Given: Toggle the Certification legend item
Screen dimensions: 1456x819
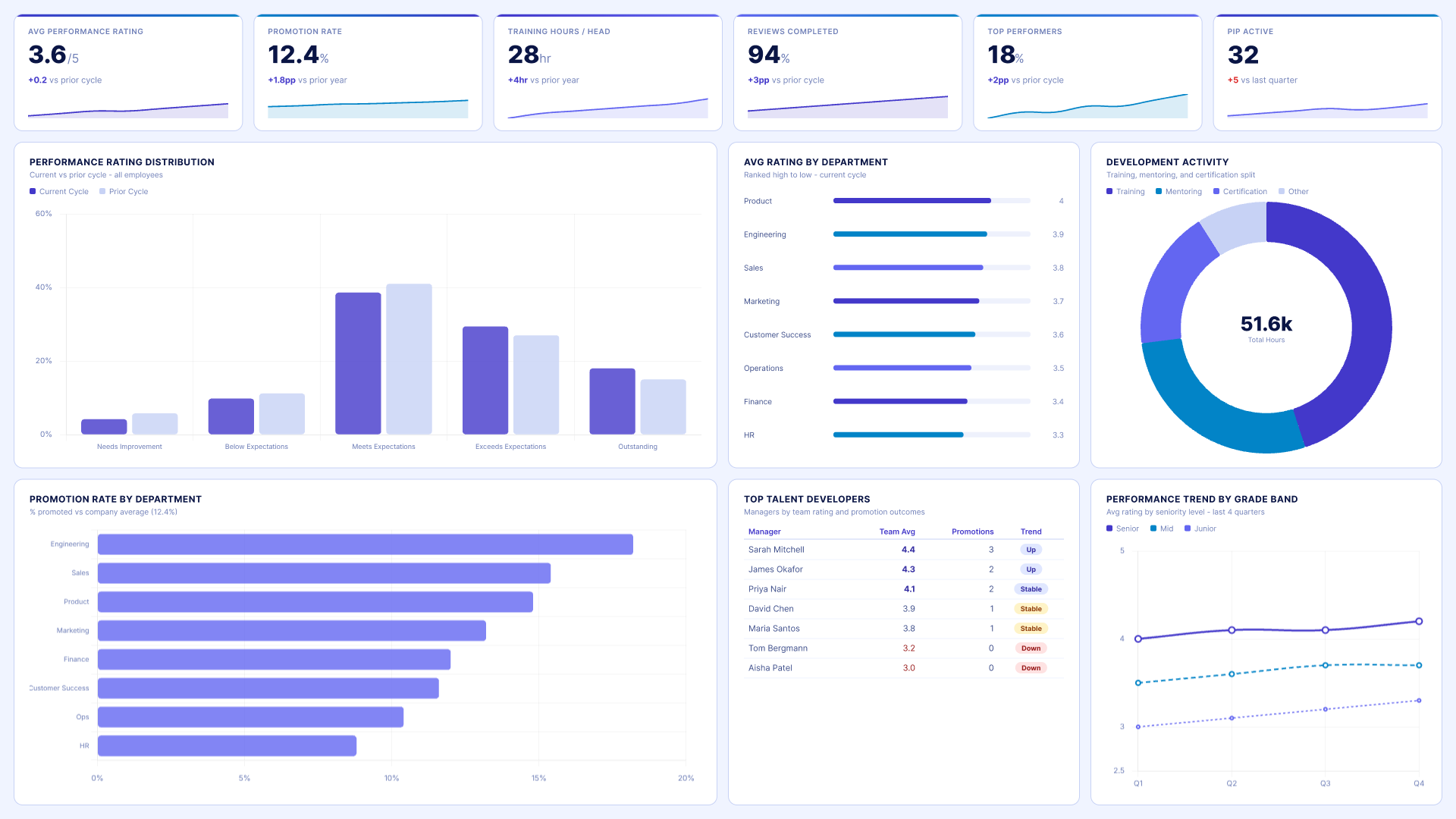Looking at the screenshot, I should [x=1240, y=192].
